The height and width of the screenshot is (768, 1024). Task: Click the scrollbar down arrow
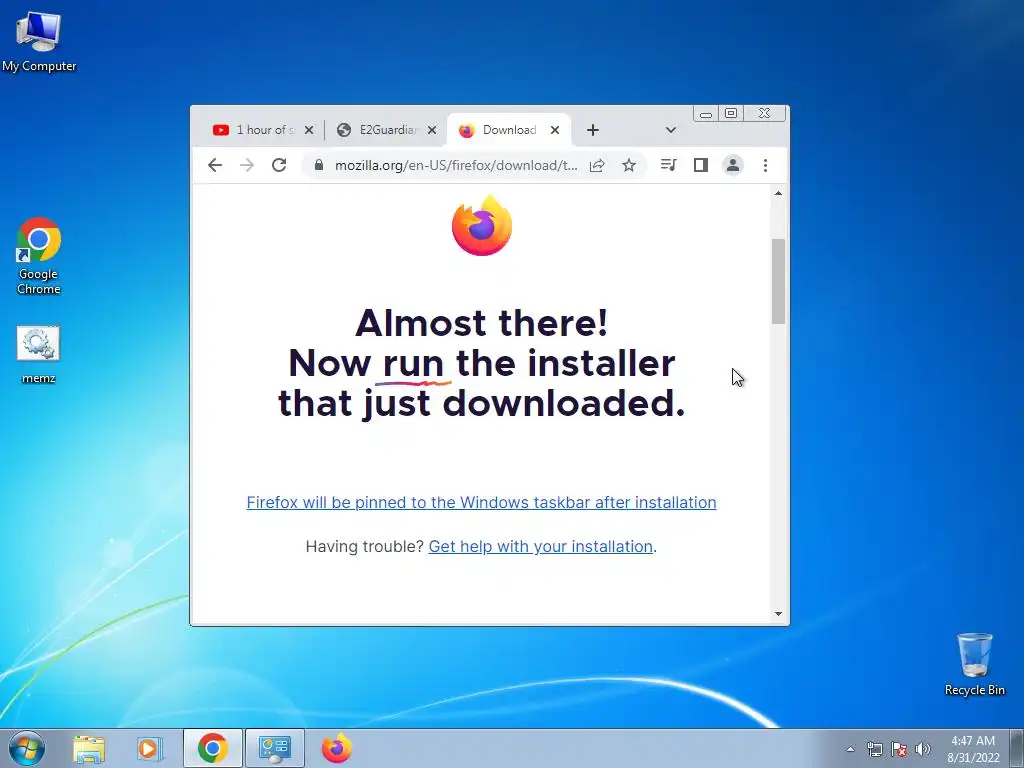(x=778, y=613)
